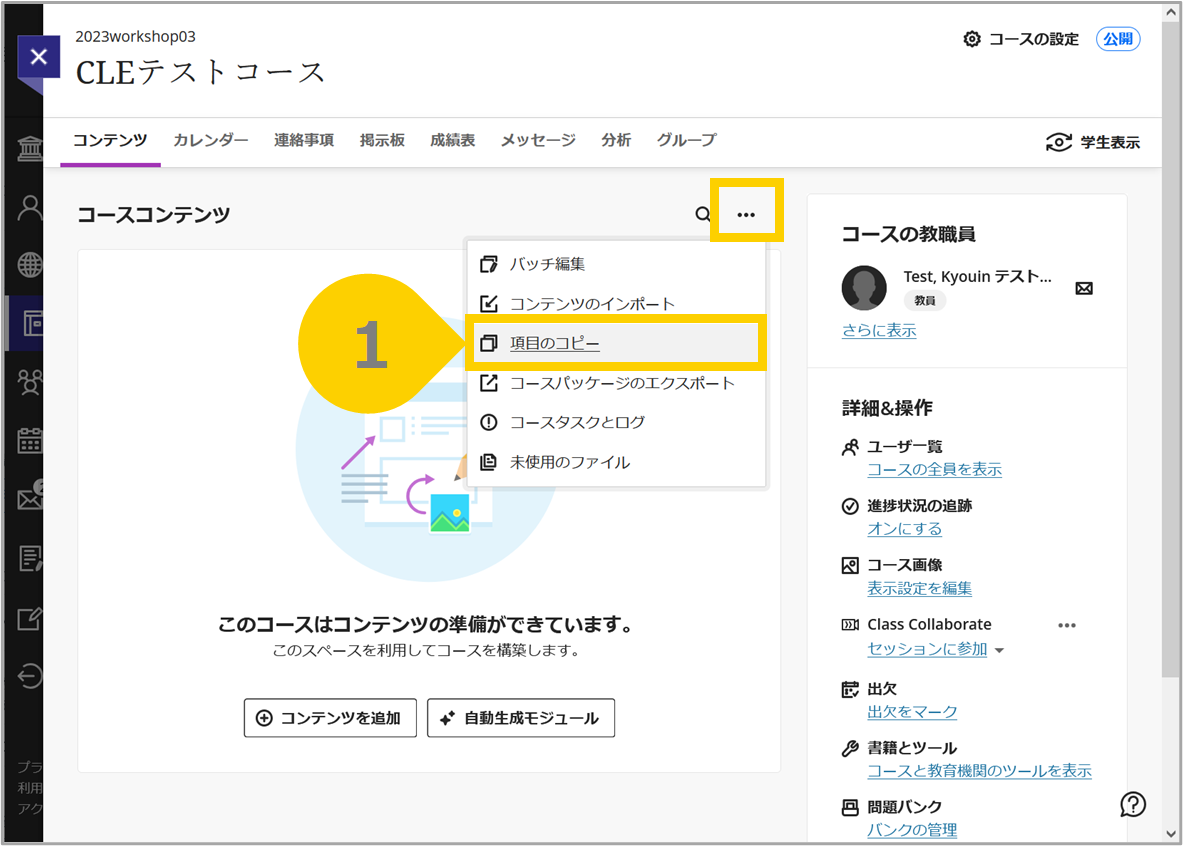The image size is (1183, 846).
Task: Open the tools pencil sidebar icon
Action: click(x=30, y=619)
